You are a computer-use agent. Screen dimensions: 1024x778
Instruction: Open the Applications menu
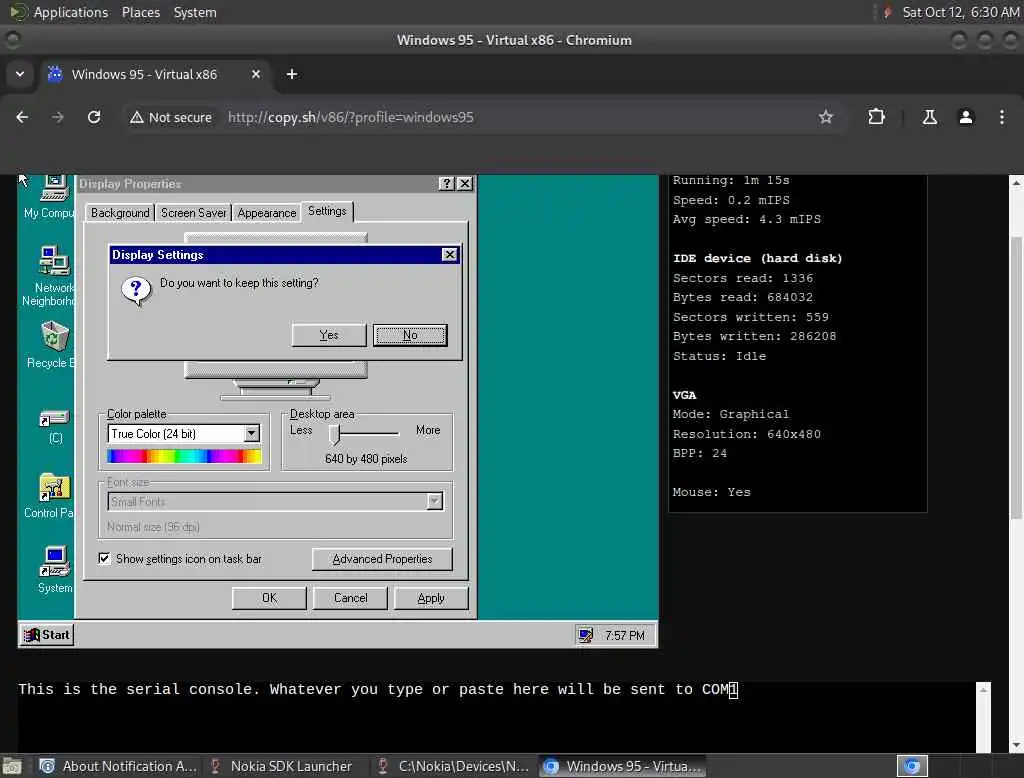pos(71,12)
